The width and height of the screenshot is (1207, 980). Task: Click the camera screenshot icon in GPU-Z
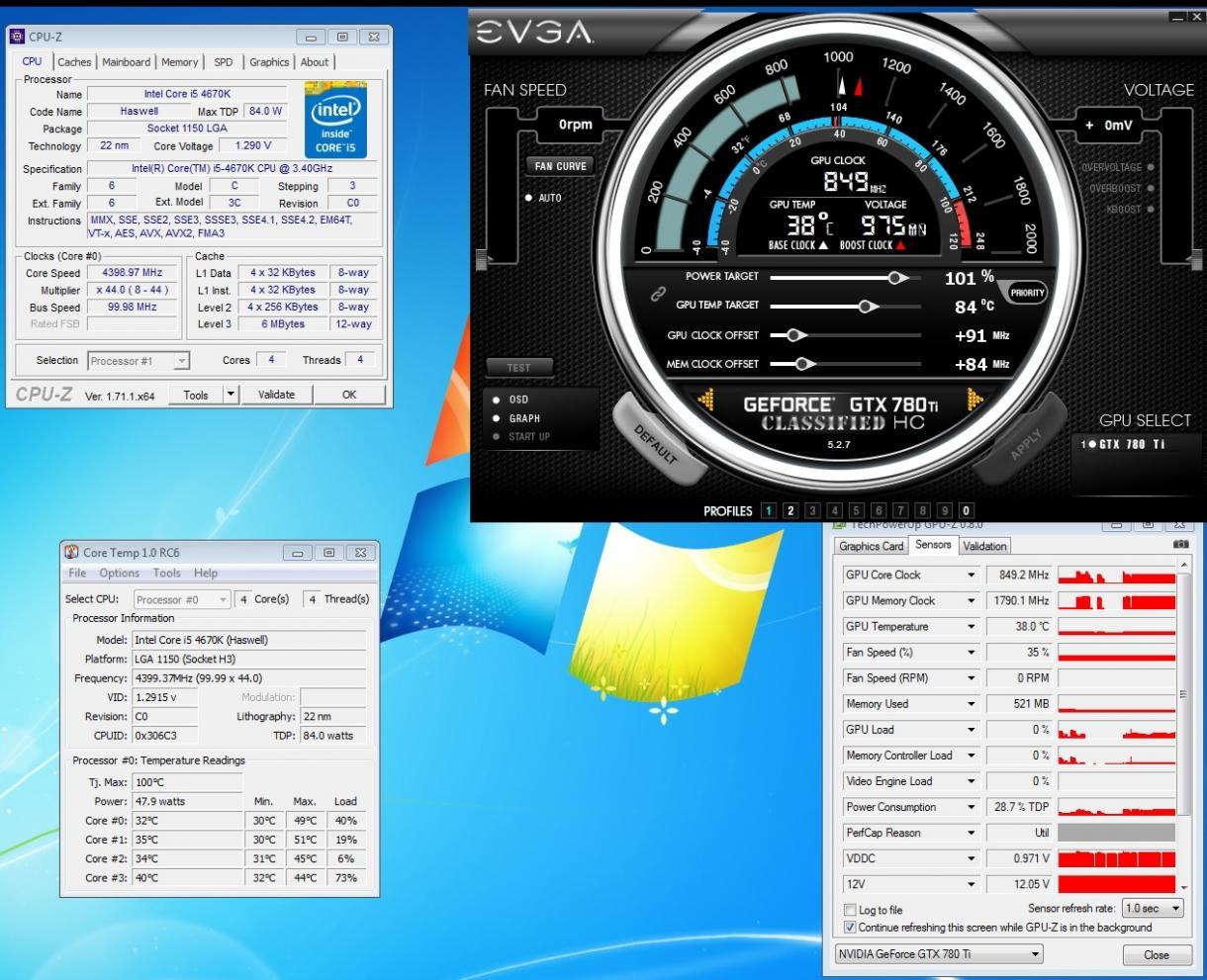1179,545
